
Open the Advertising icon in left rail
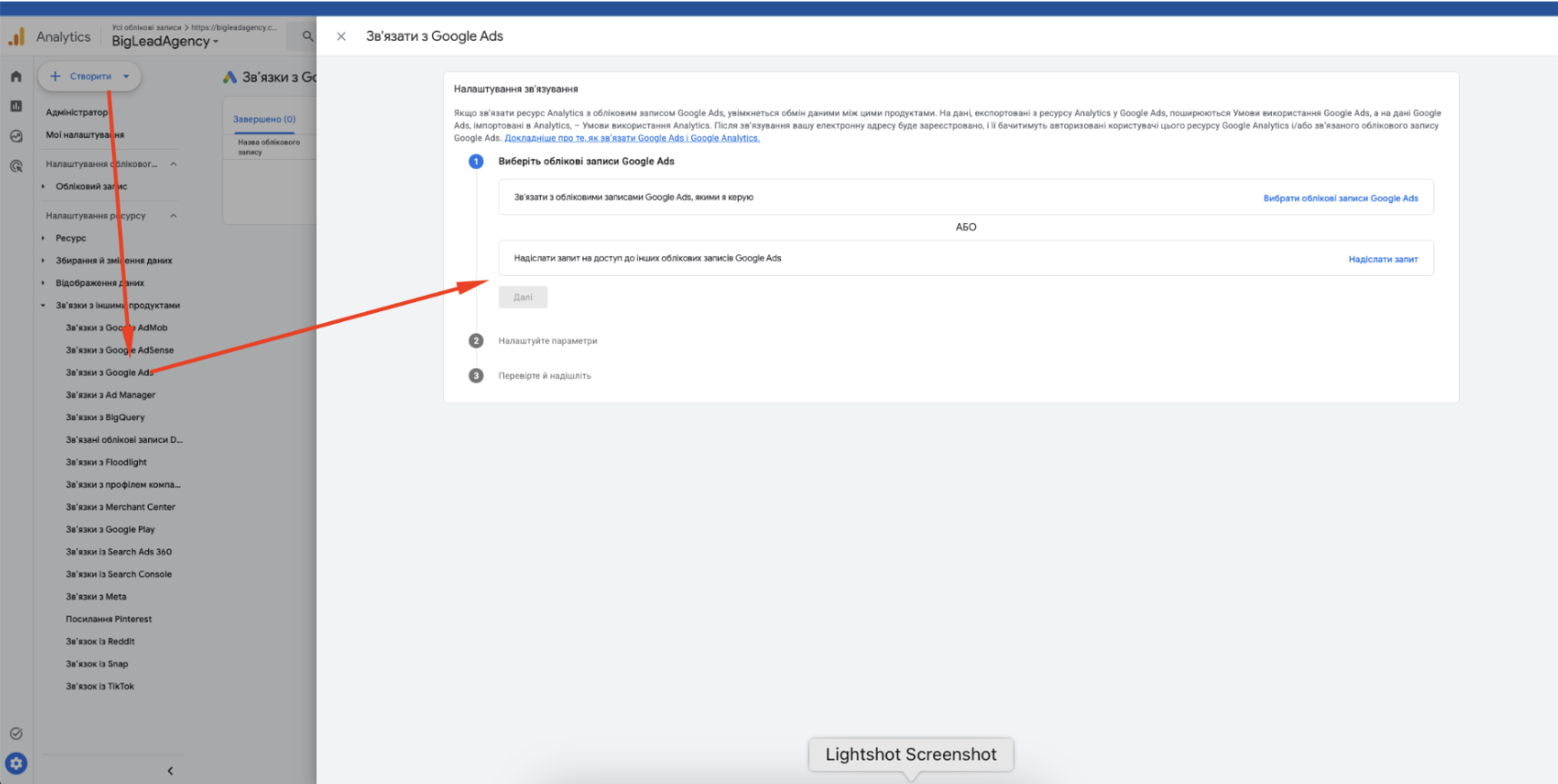15,166
